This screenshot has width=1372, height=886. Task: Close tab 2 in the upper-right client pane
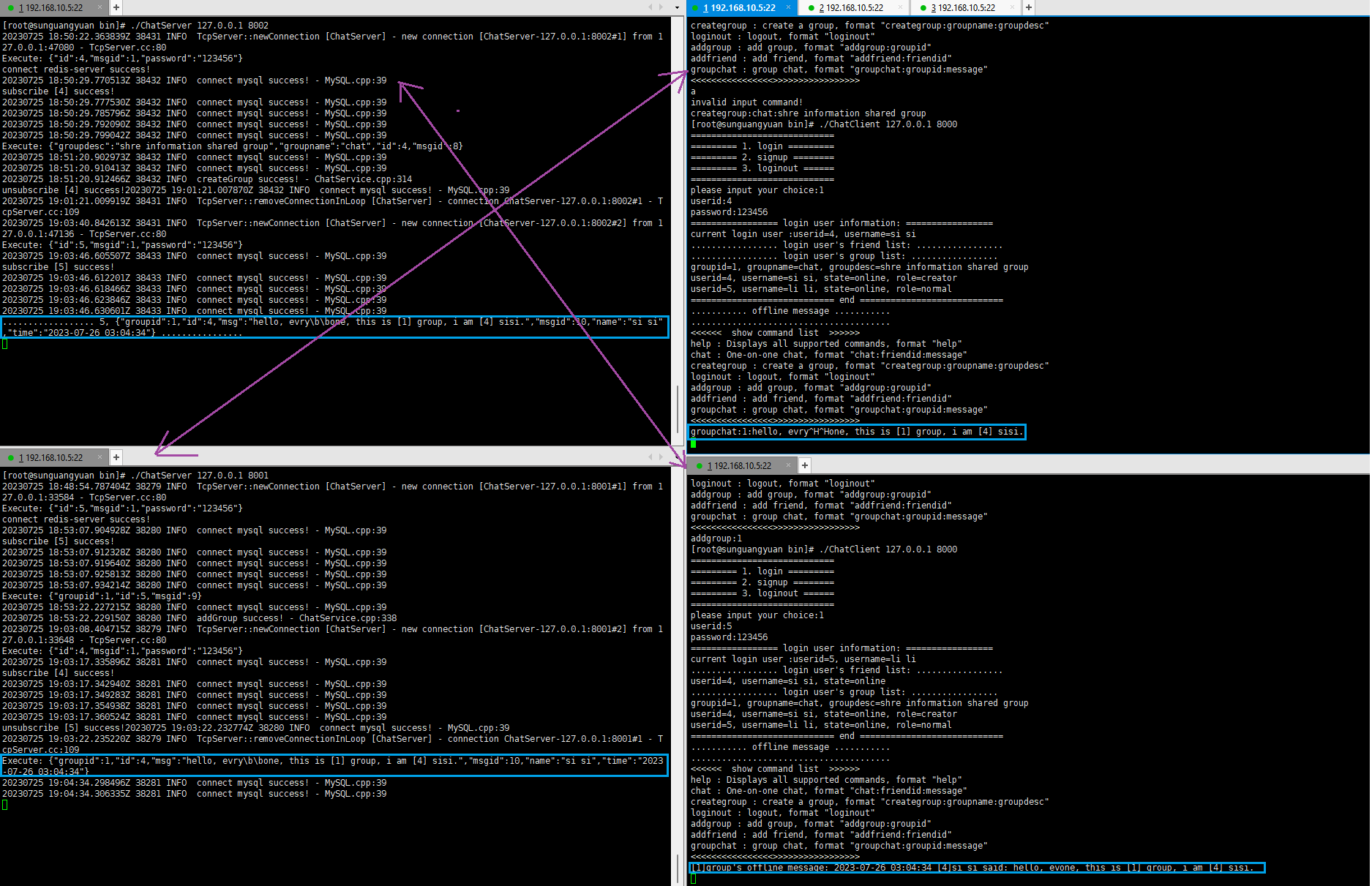[x=900, y=7]
